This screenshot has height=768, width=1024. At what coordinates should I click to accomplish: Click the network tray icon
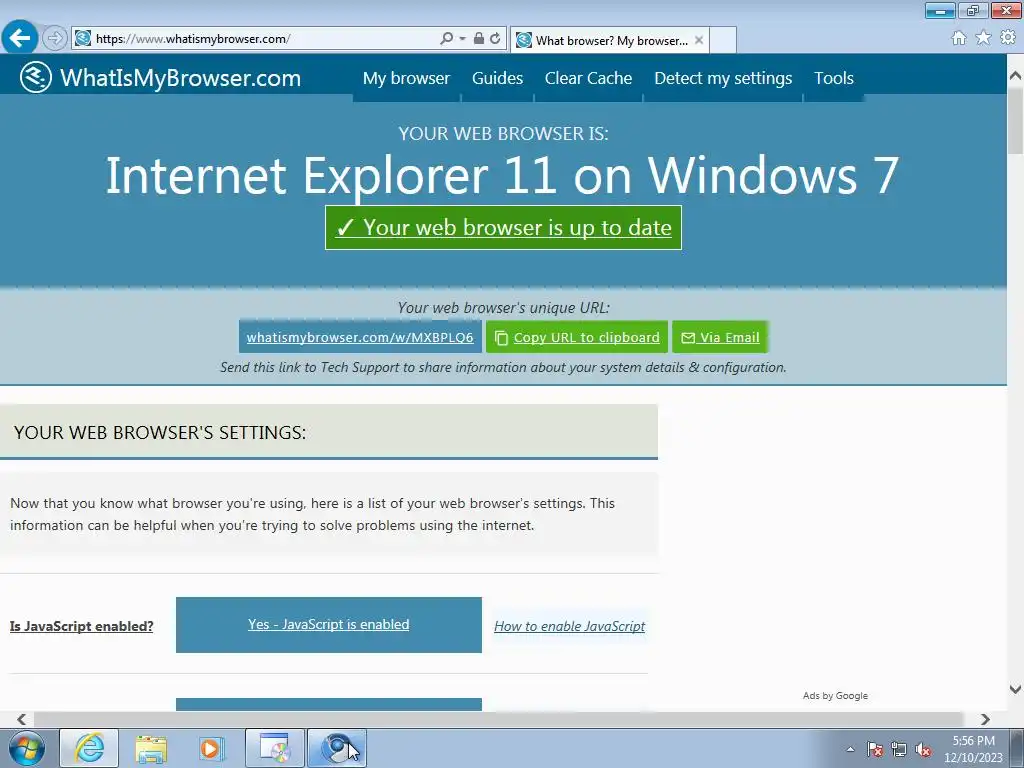(899, 749)
